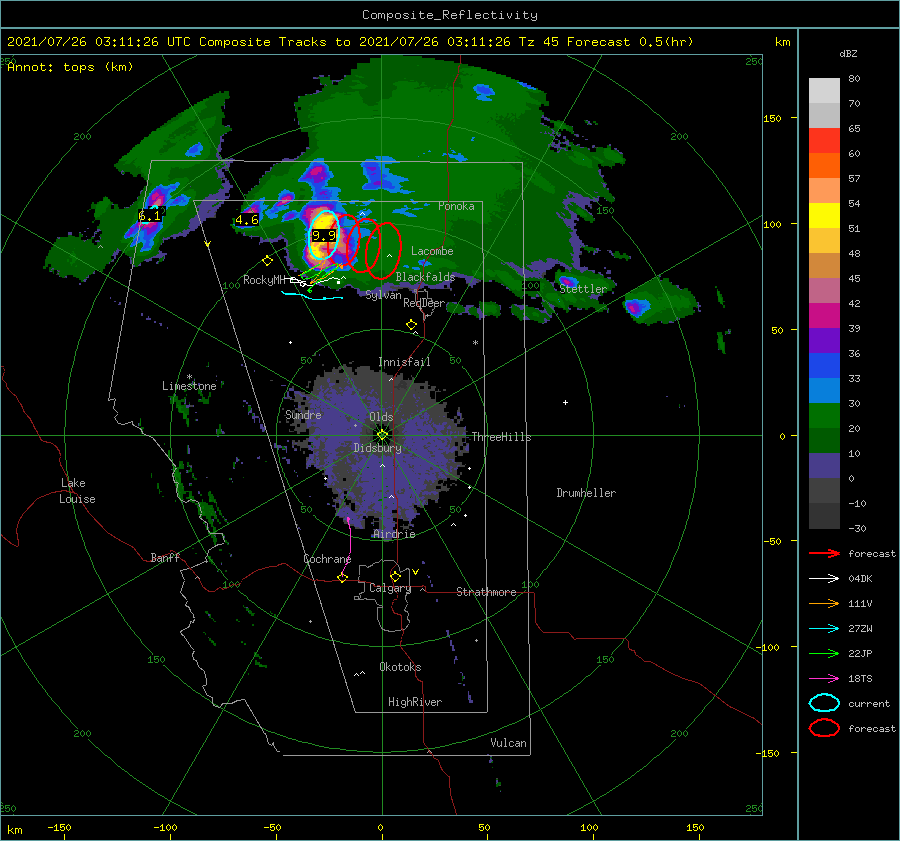Click the white 04DK arrow legend icon
900x841 pixels.
tap(824, 578)
